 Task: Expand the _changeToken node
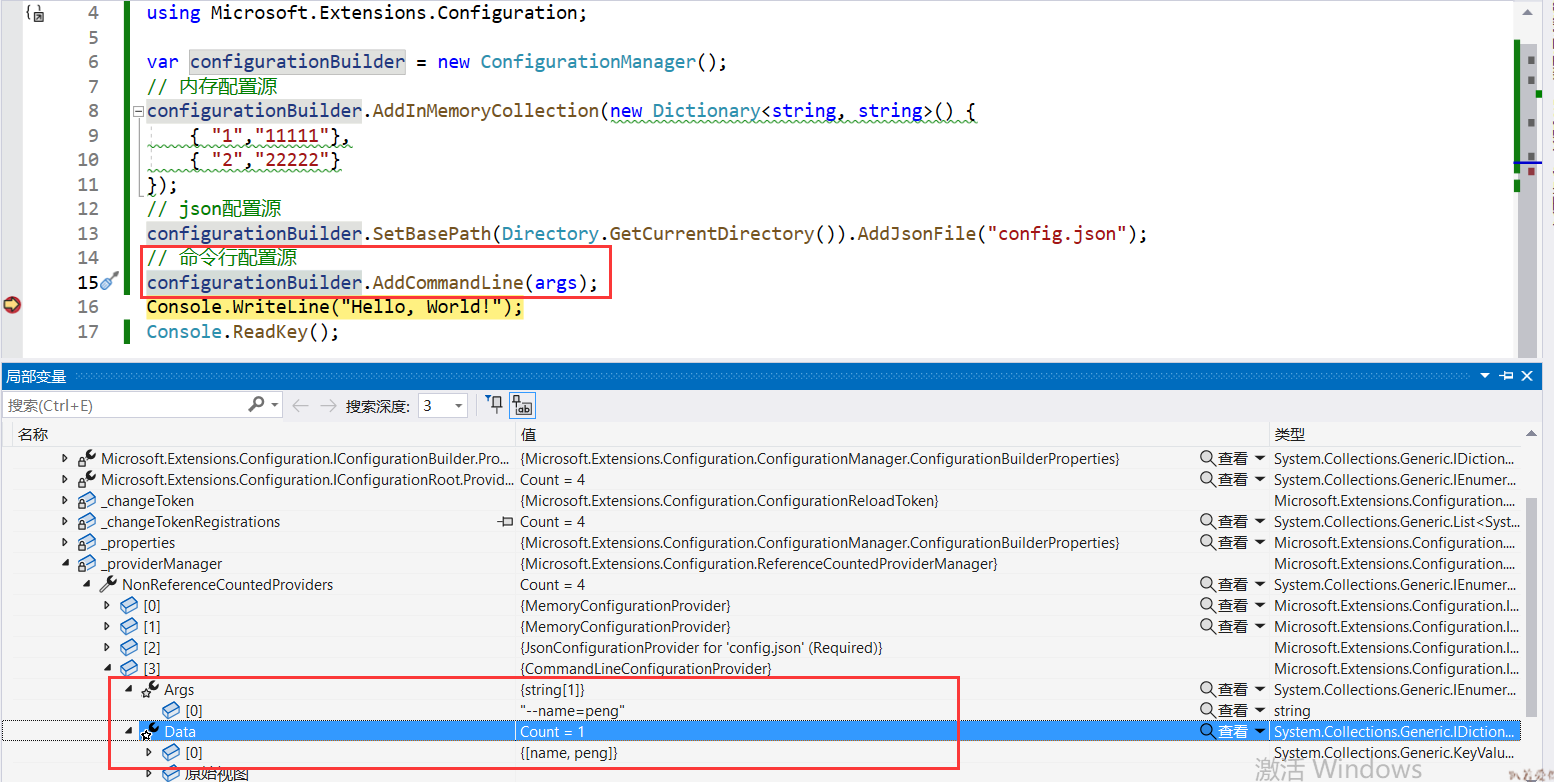click(65, 500)
